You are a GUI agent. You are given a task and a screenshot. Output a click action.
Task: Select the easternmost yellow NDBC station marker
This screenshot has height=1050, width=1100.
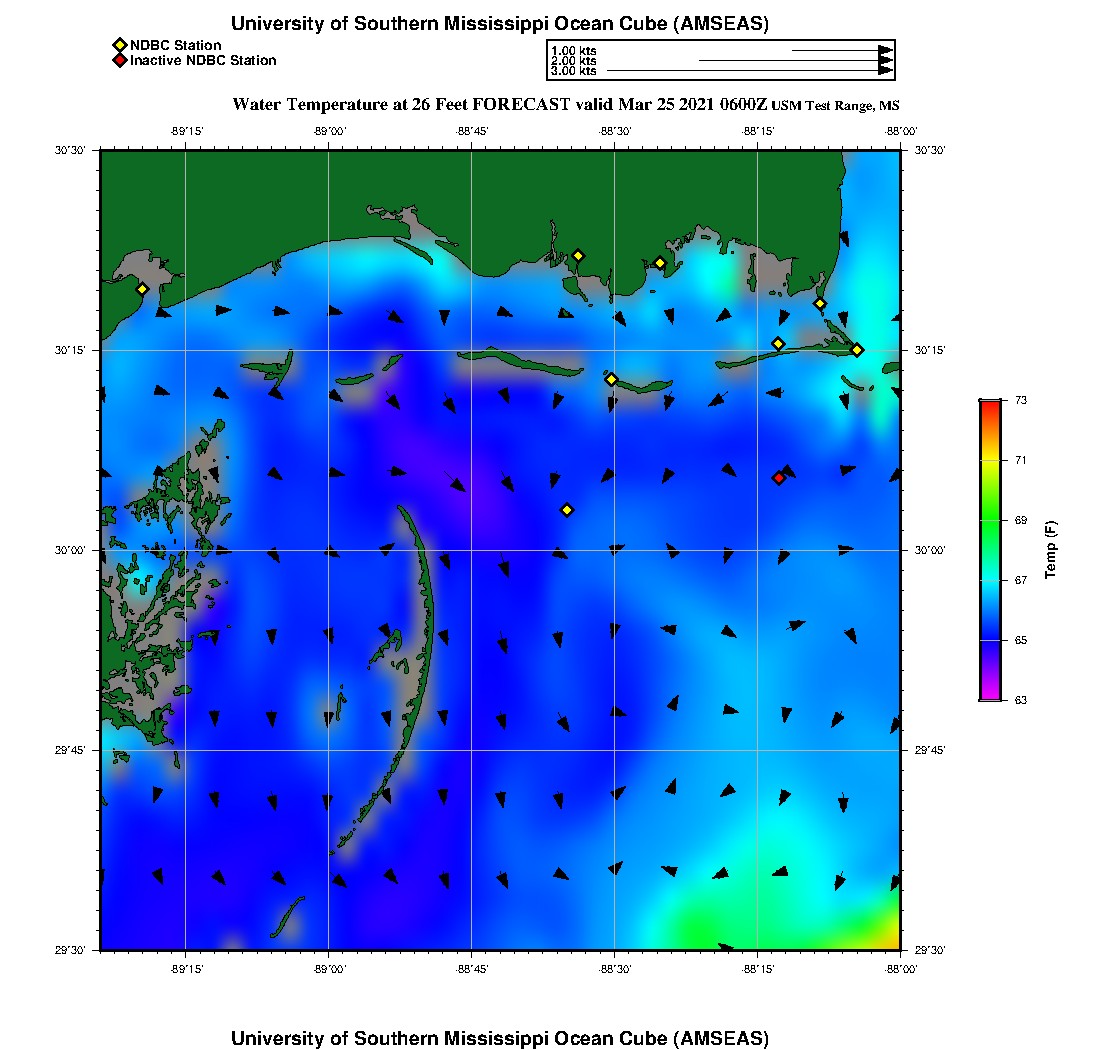click(x=857, y=349)
